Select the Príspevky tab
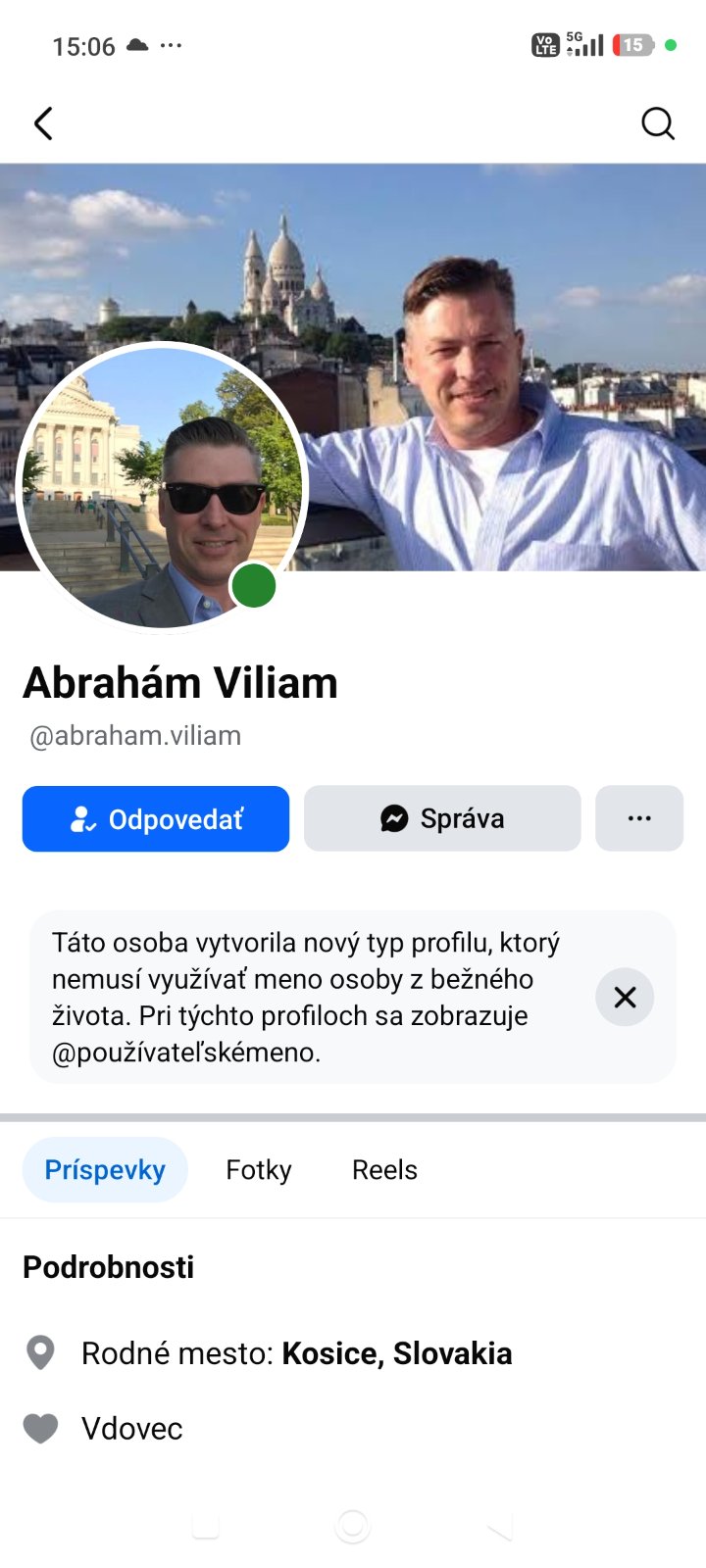This screenshot has width=706, height=1568. [x=105, y=1170]
